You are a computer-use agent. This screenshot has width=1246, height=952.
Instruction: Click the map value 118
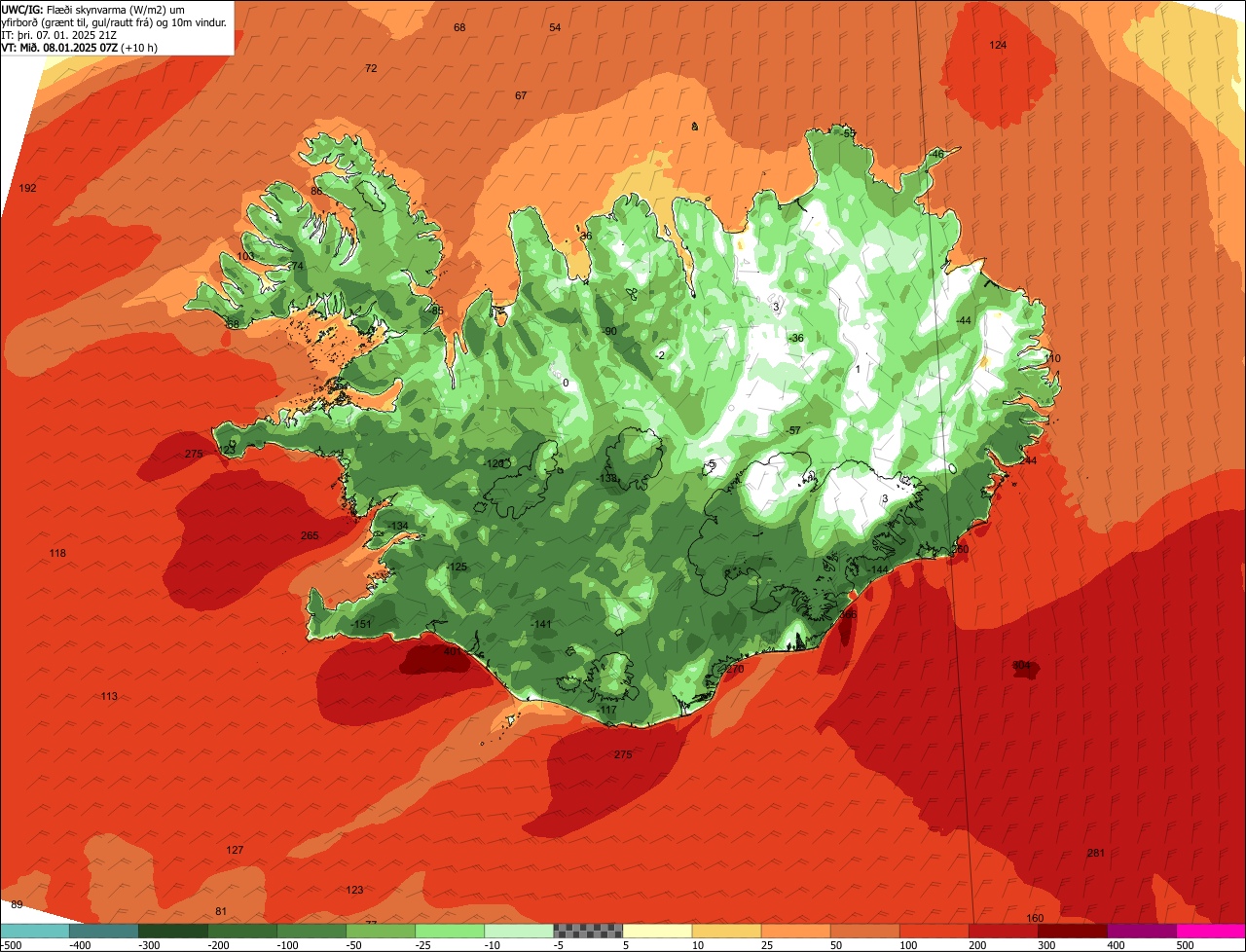click(x=57, y=553)
